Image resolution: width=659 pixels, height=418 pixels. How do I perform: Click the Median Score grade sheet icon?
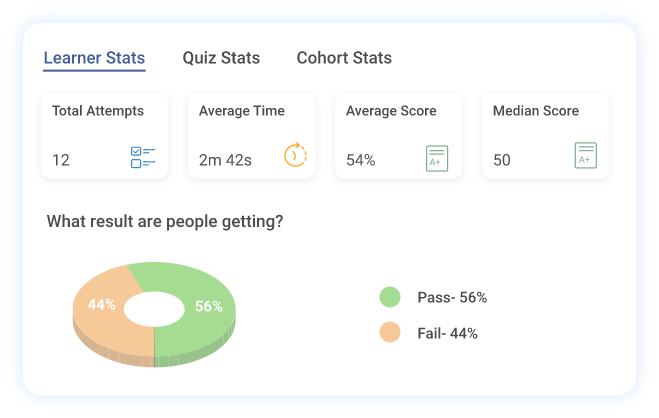pyautogui.click(x=586, y=156)
